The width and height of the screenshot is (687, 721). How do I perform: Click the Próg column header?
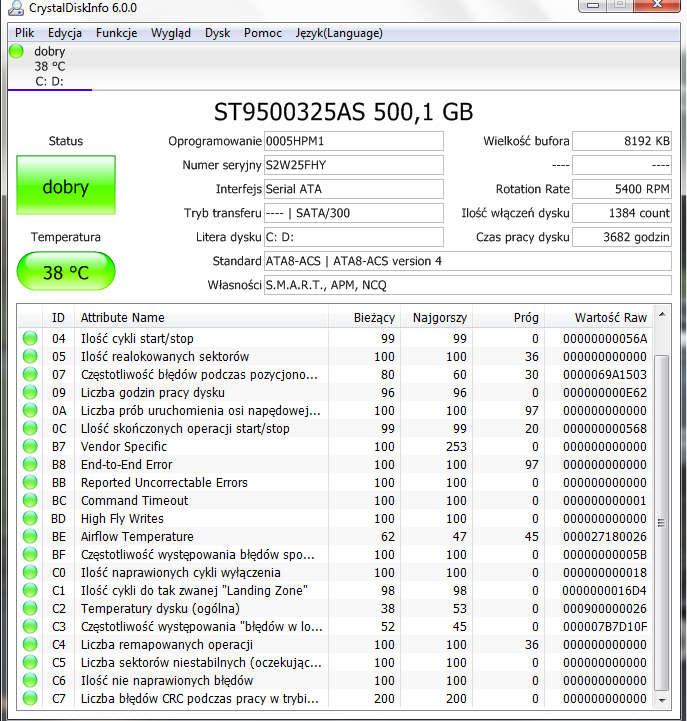click(509, 317)
